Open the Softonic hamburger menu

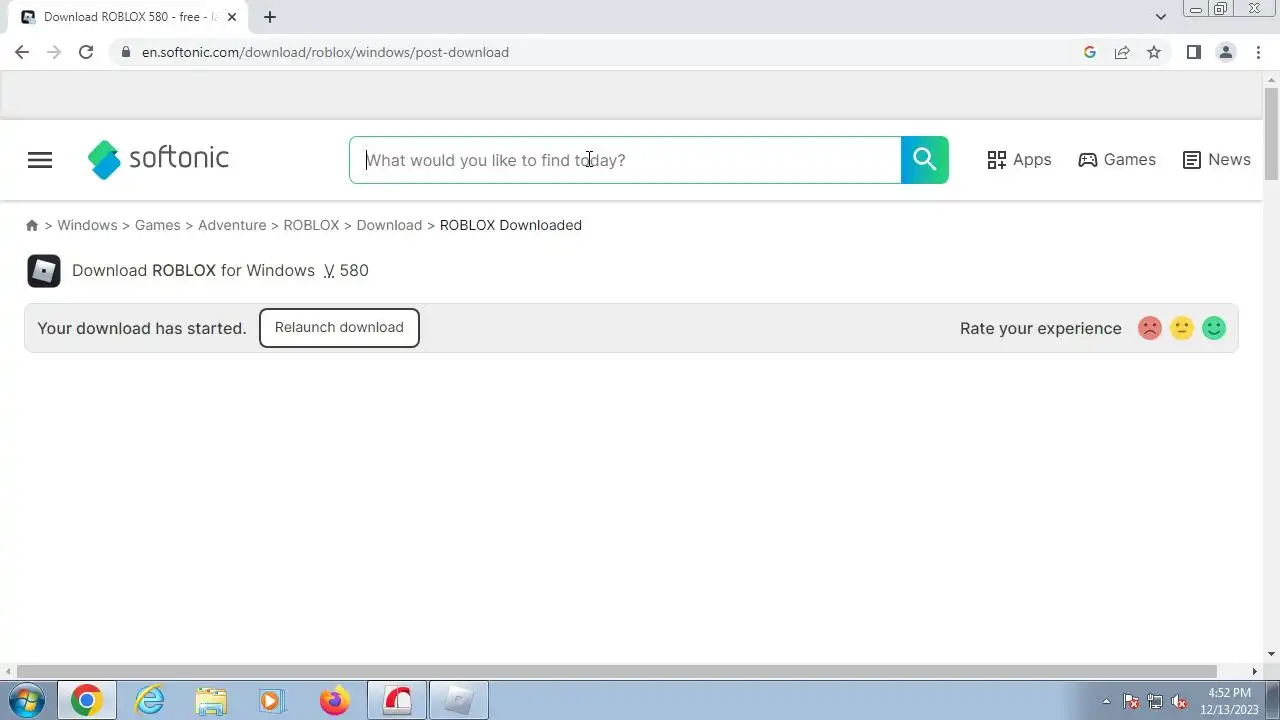[40, 160]
